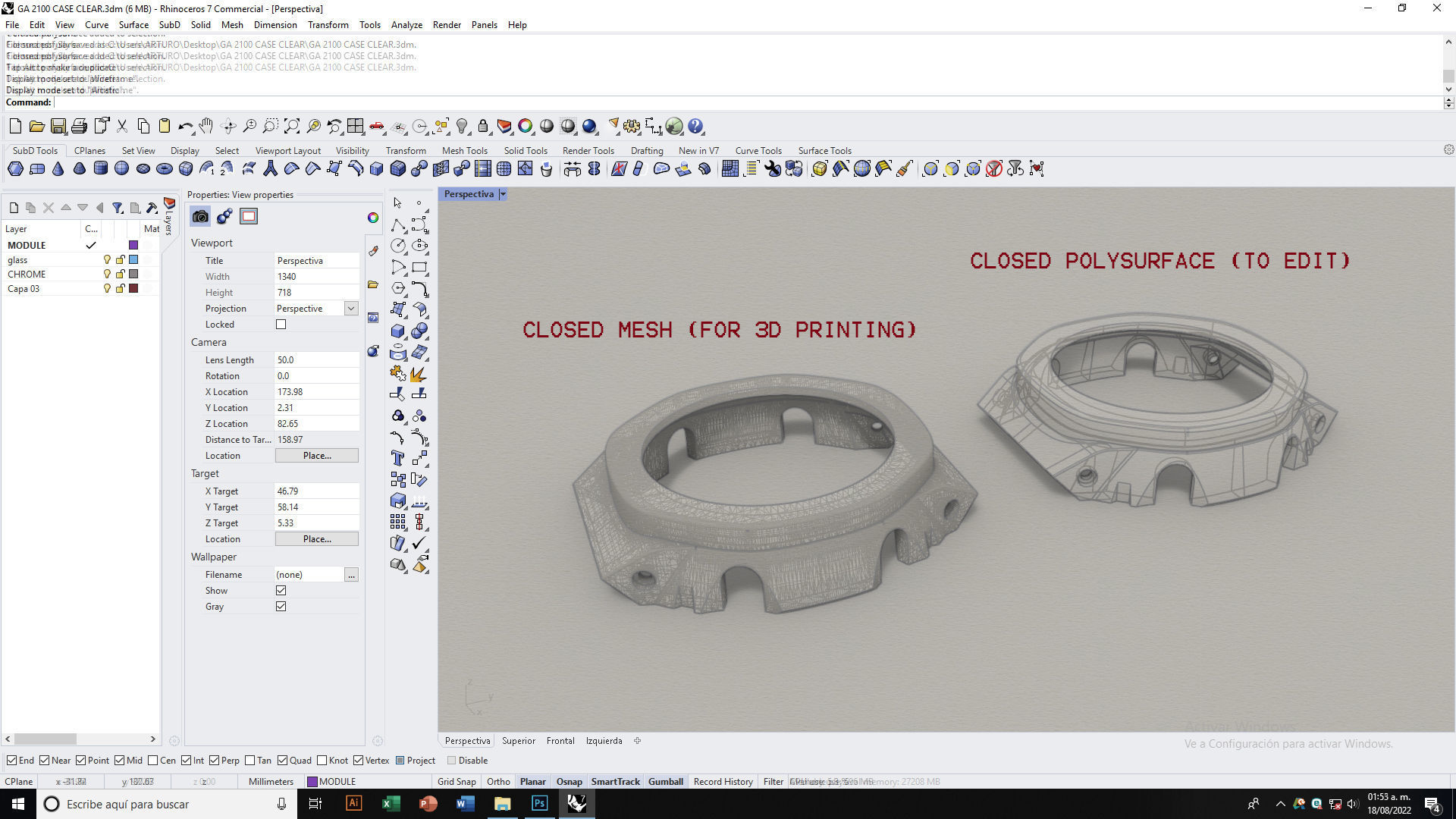Open the Analyze menu
Viewport: 1456px width, 819px height.
pyautogui.click(x=406, y=25)
